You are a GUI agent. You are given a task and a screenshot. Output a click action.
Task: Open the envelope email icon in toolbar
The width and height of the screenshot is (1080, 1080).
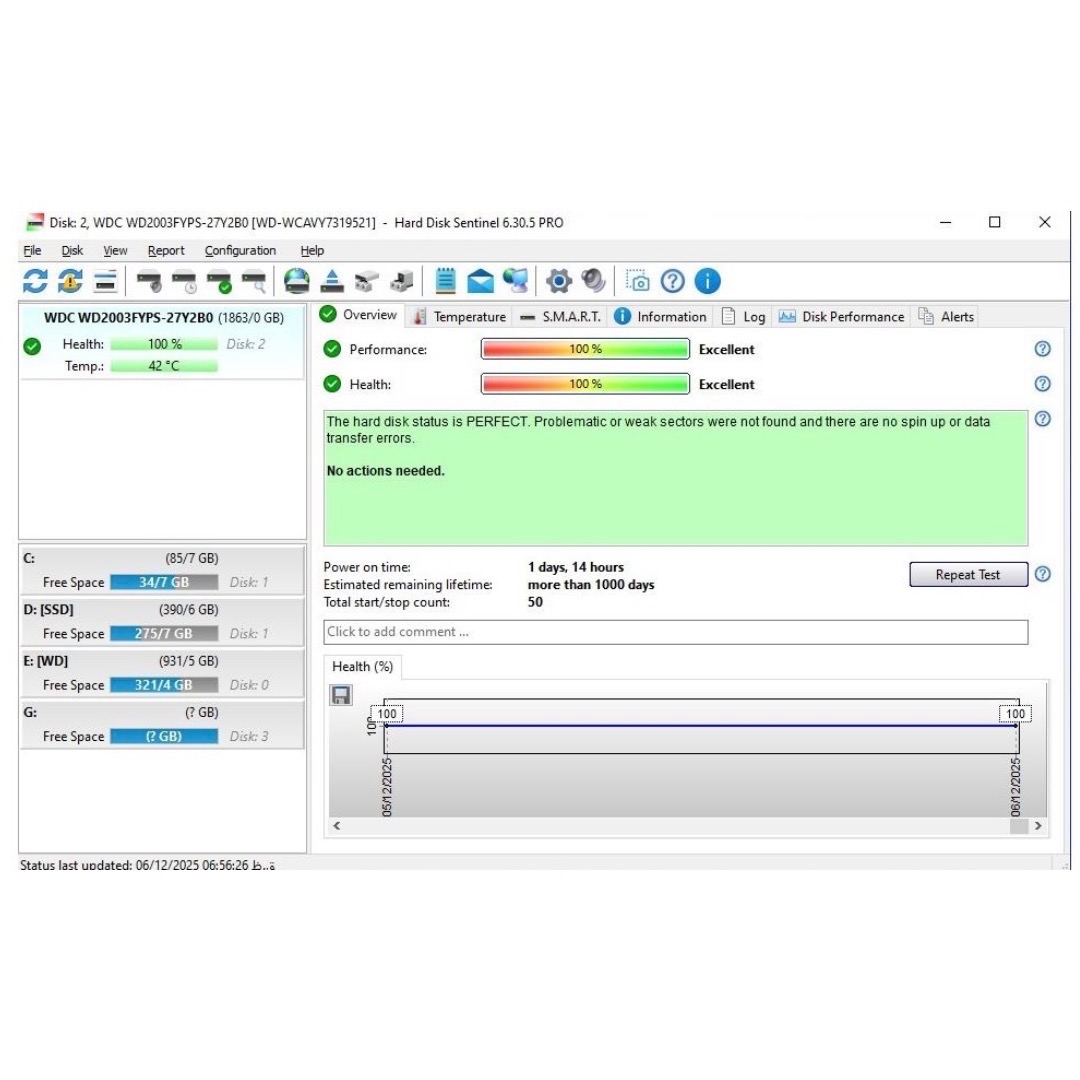point(481,281)
